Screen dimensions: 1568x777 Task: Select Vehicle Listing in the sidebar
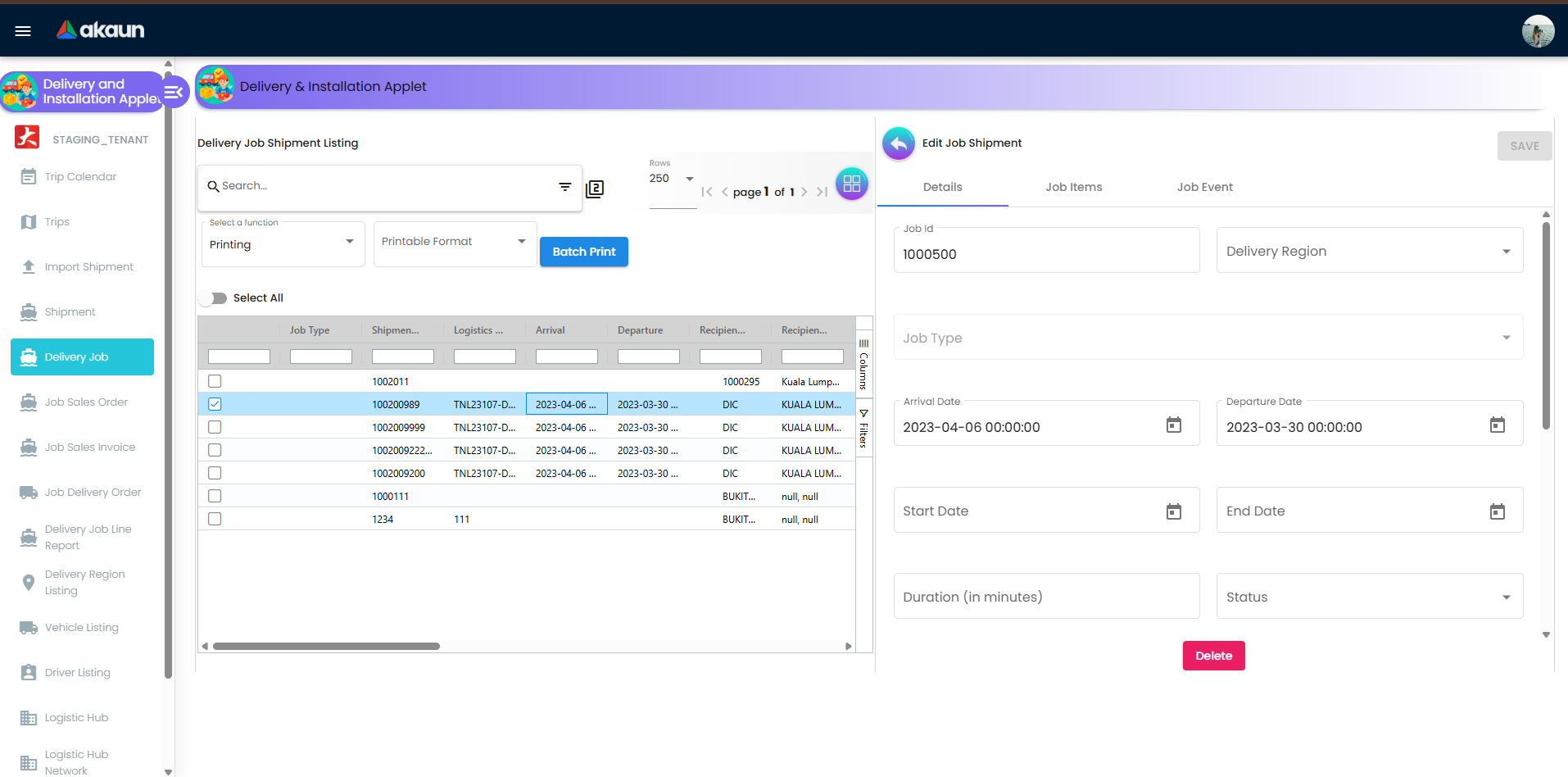tap(80, 627)
